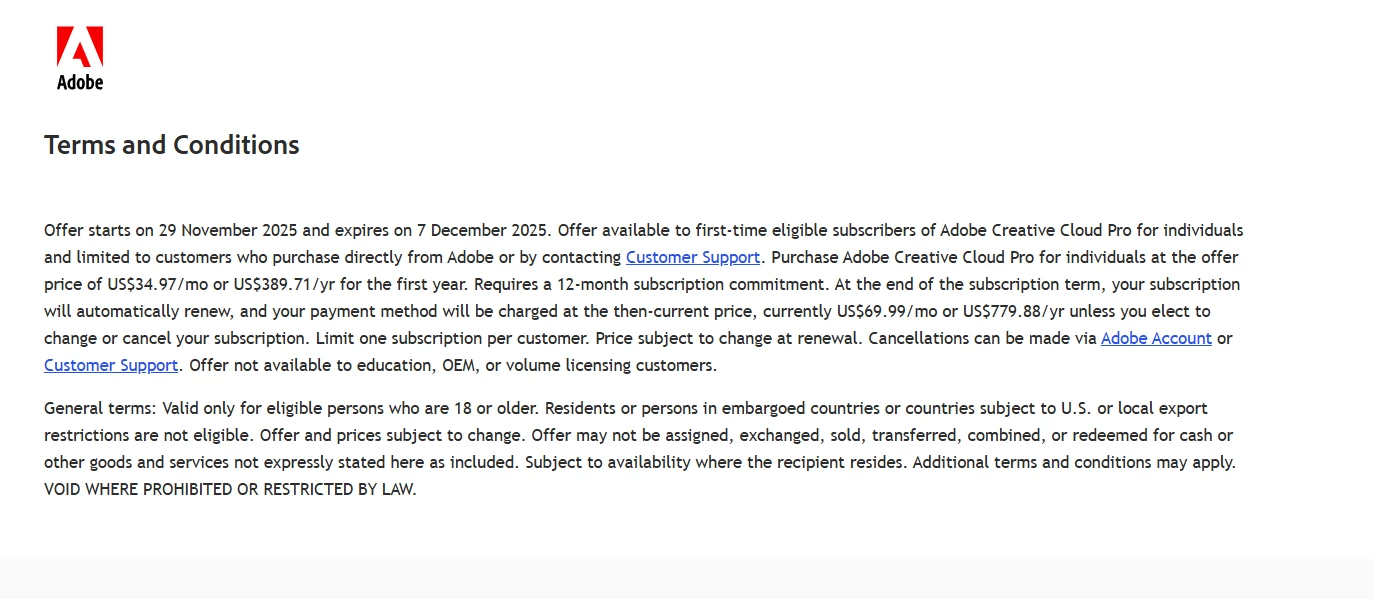This screenshot has height=611, width=1374.
Task: Open the Customer Support link after Adobe Account
Action: (111, 365)
